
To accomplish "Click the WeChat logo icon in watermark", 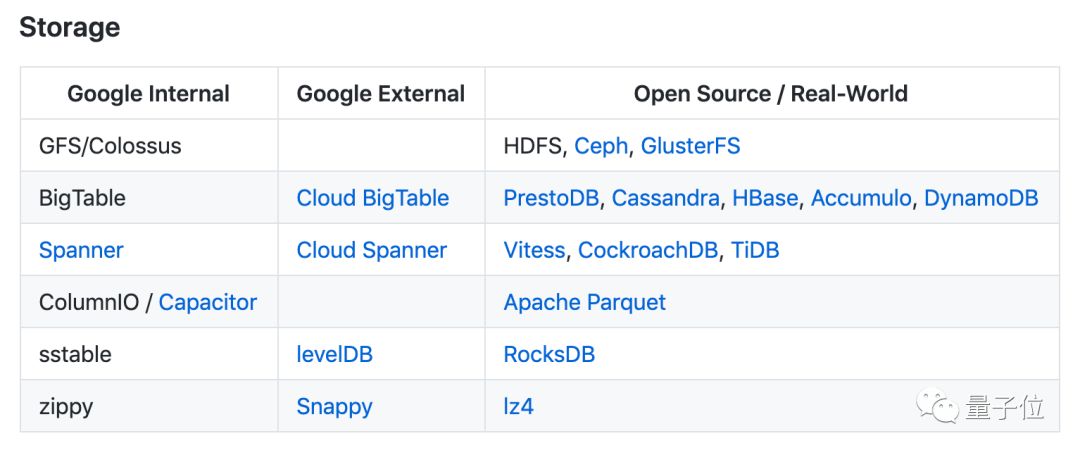I will point(939,407).
